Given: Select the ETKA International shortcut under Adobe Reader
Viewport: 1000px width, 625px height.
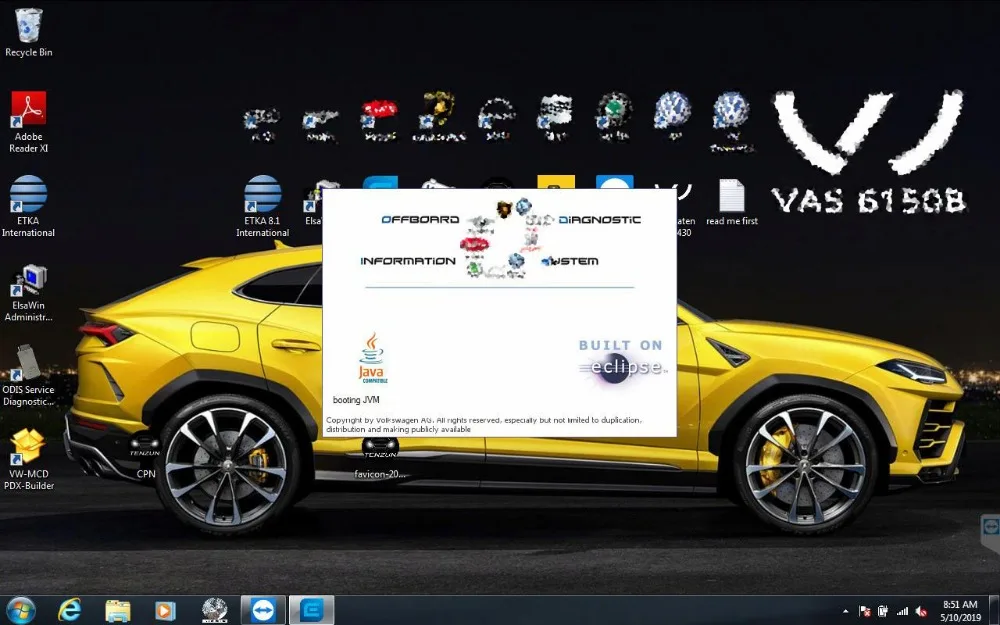Looking at the screenshot, I should [x=28, y=207].
